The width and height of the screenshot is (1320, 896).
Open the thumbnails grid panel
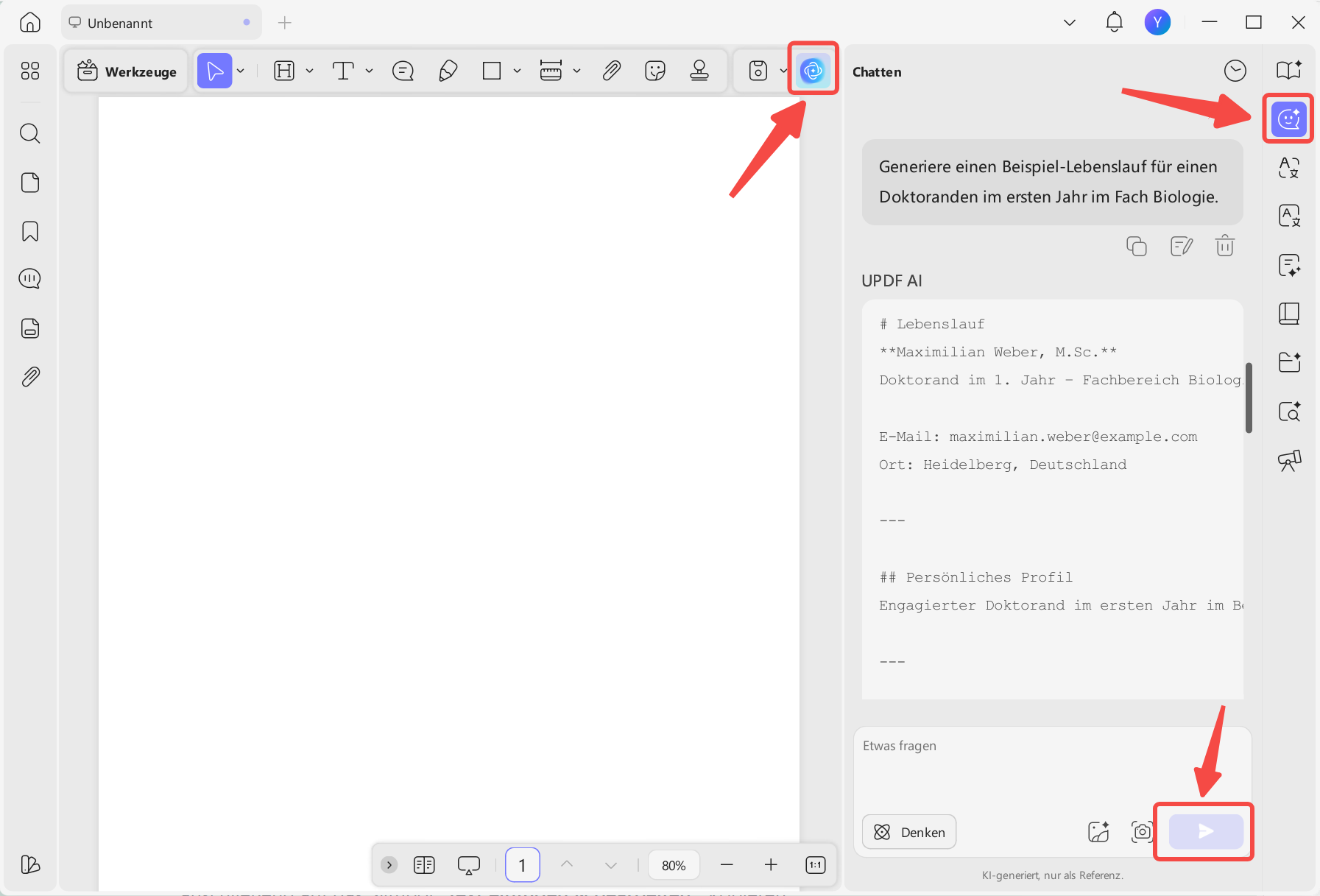coord(30,71)
